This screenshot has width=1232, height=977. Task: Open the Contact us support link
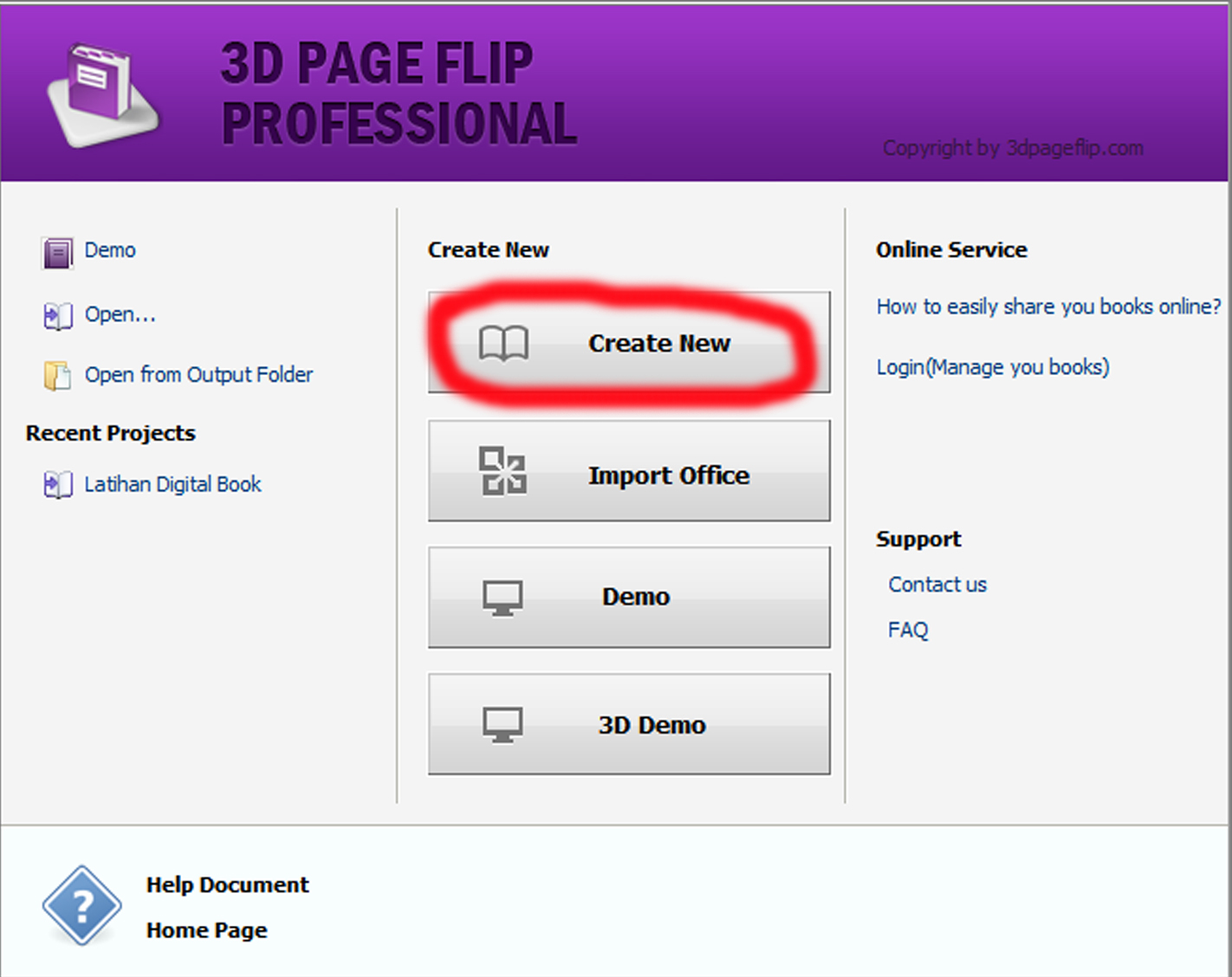(937, 585)
